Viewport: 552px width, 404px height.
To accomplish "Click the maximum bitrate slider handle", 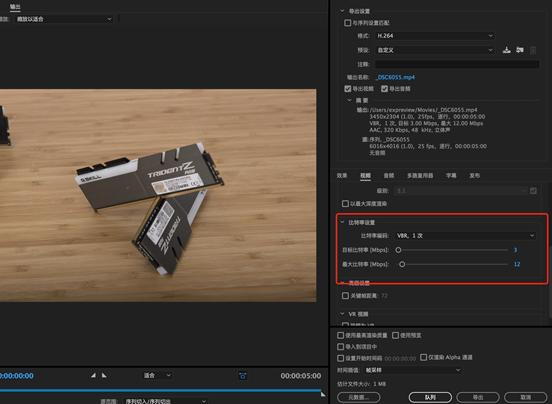I will (x=402, y=264).
